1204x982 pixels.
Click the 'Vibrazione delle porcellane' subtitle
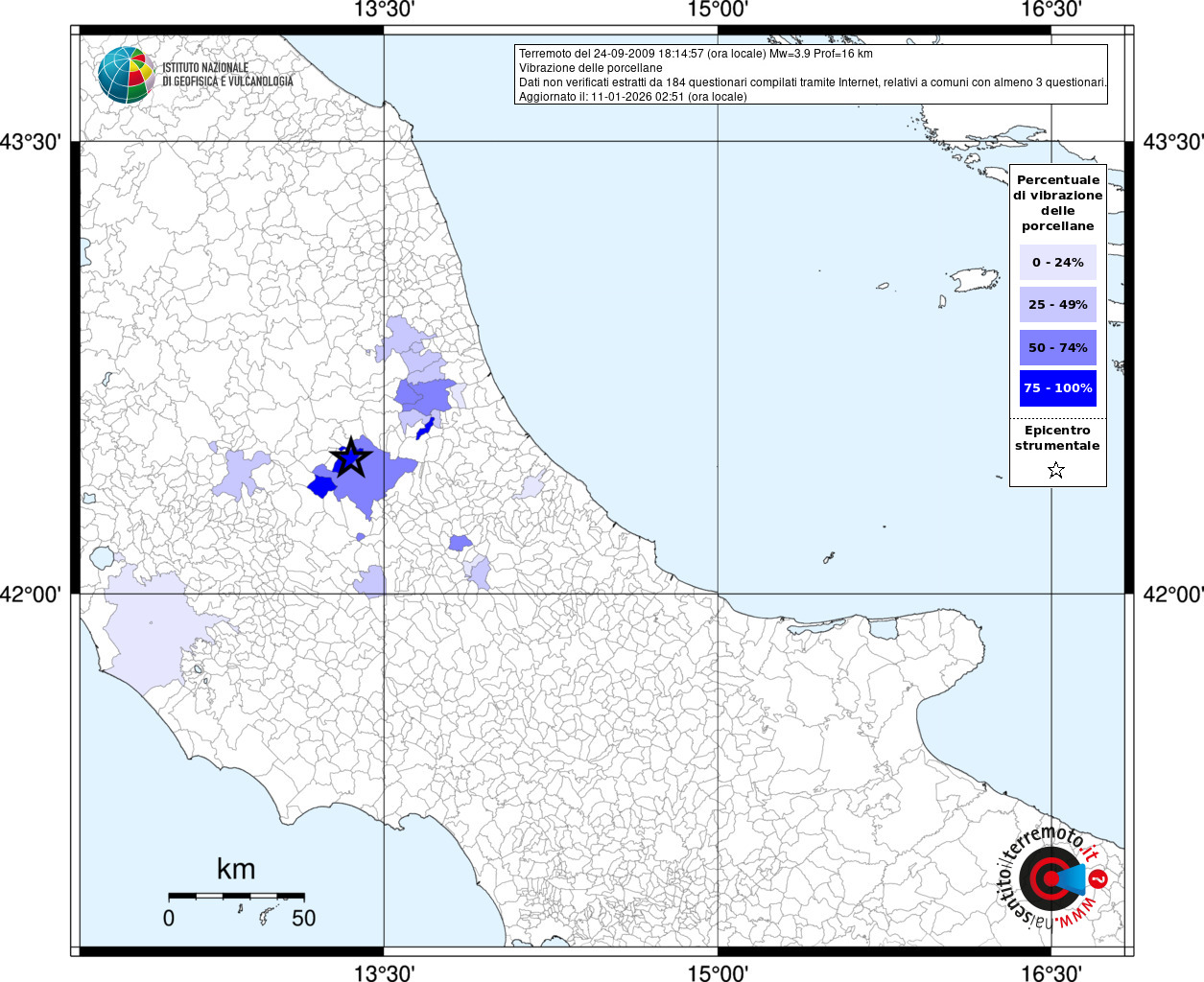point(590,68)
